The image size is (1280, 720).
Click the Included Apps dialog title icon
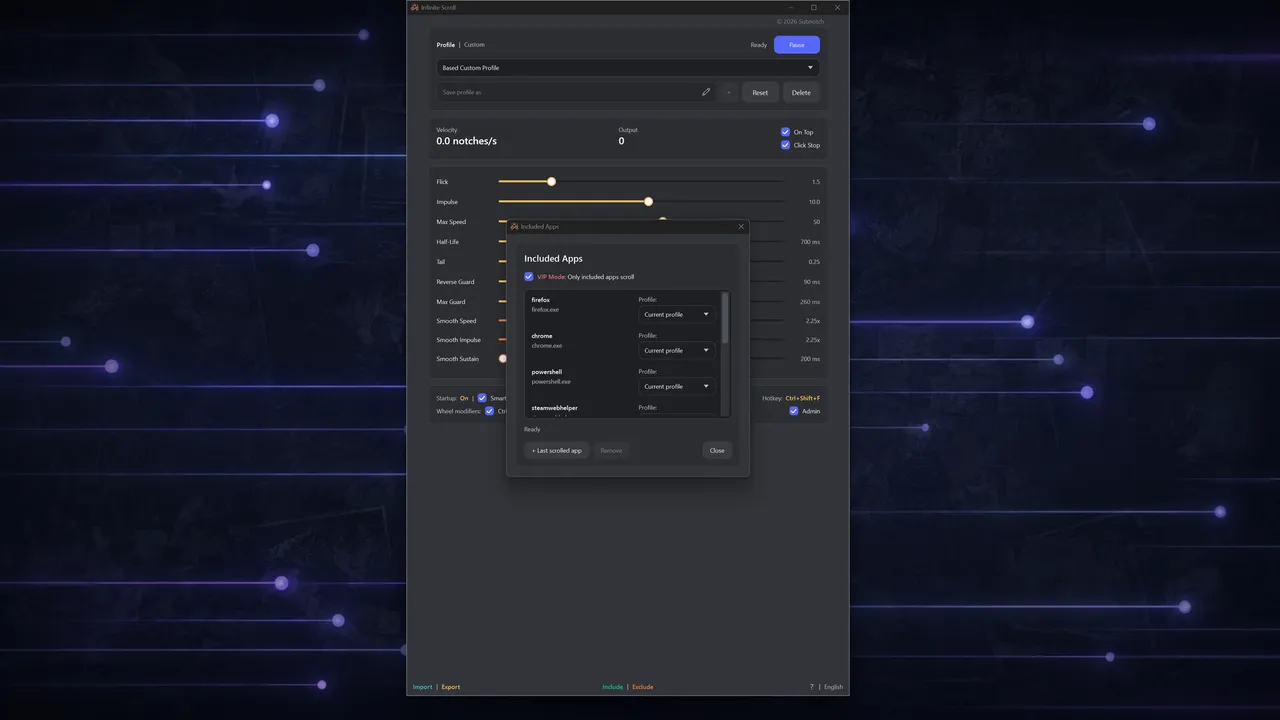[x=514, y=227]
